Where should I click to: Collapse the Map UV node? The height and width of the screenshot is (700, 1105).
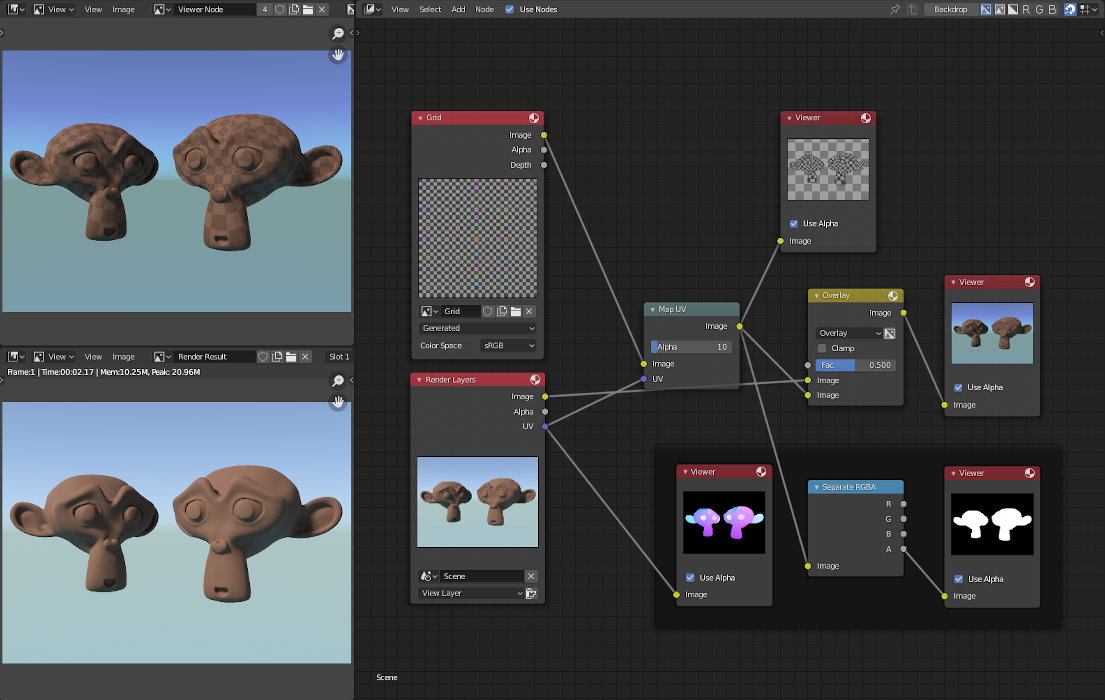click(651, 309)
